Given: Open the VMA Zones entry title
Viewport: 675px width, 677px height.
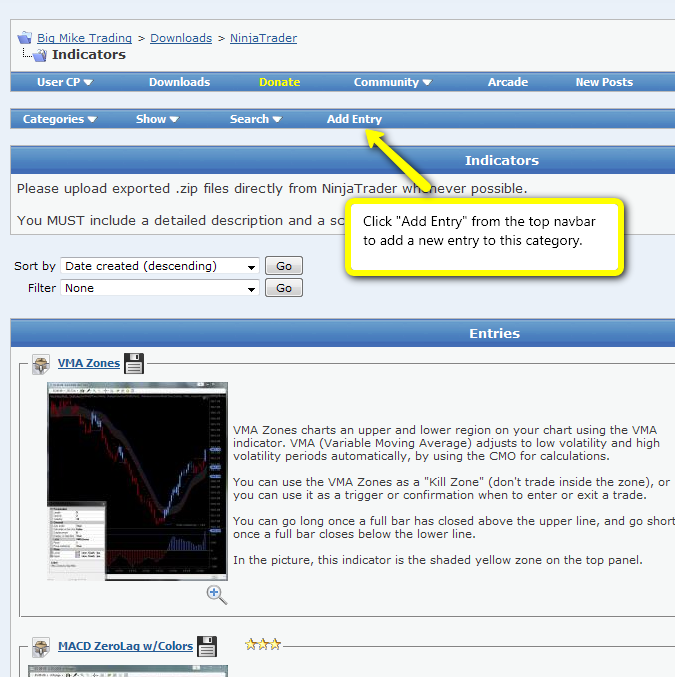Looking at the screenshot, I should (x=89, y=363).
